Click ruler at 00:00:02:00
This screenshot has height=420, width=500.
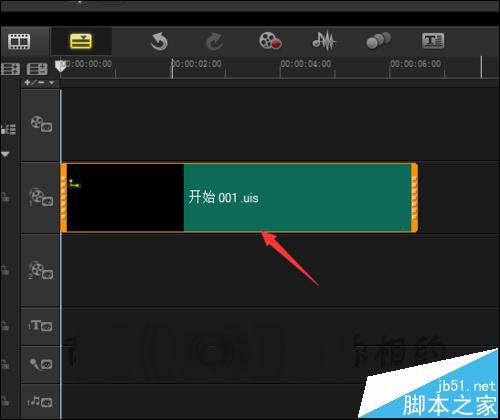[197, 64]
